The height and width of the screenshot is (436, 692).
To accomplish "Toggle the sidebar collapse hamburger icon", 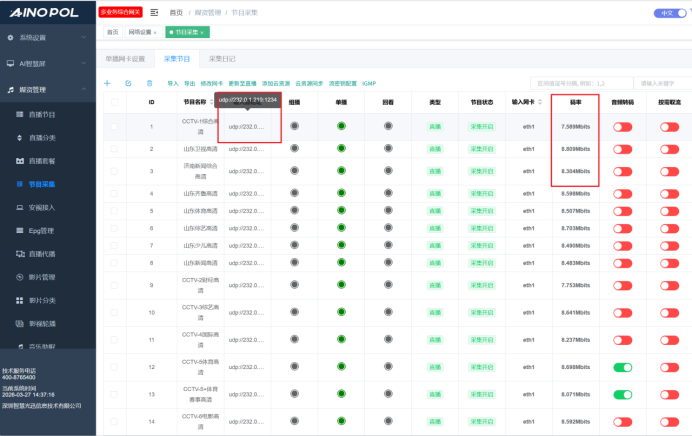I will click(154, 13).
